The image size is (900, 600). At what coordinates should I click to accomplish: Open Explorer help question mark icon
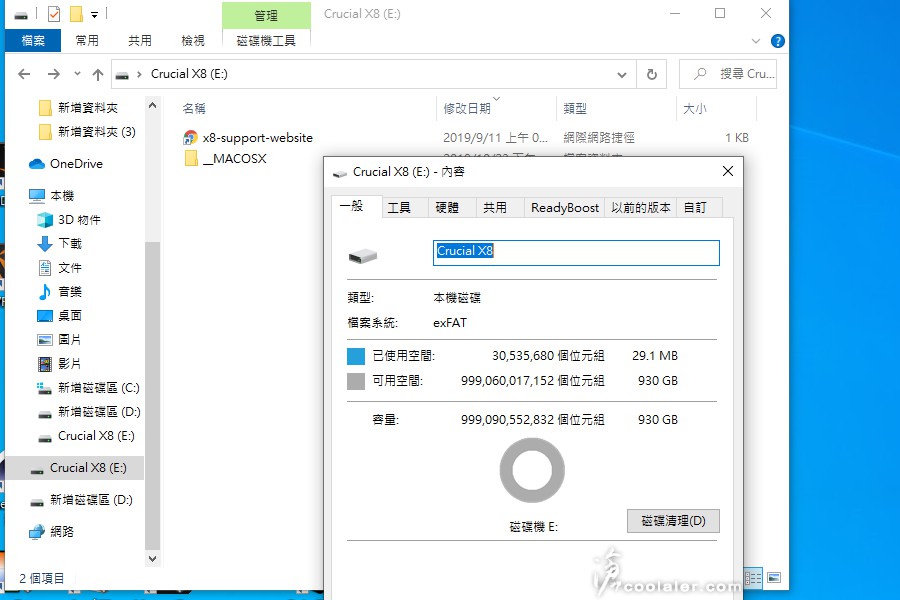coord(778,41)
